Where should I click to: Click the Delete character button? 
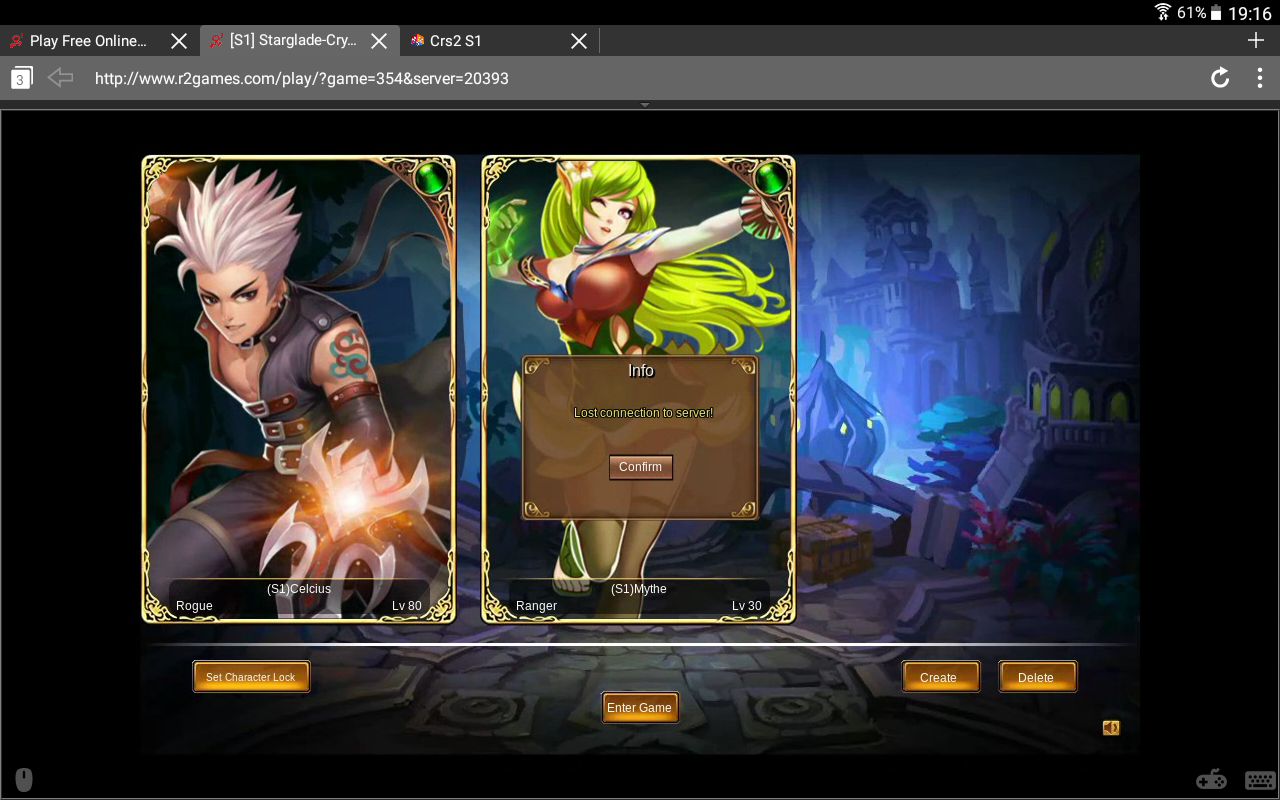pyautogui.click(x=1037, y=677)
